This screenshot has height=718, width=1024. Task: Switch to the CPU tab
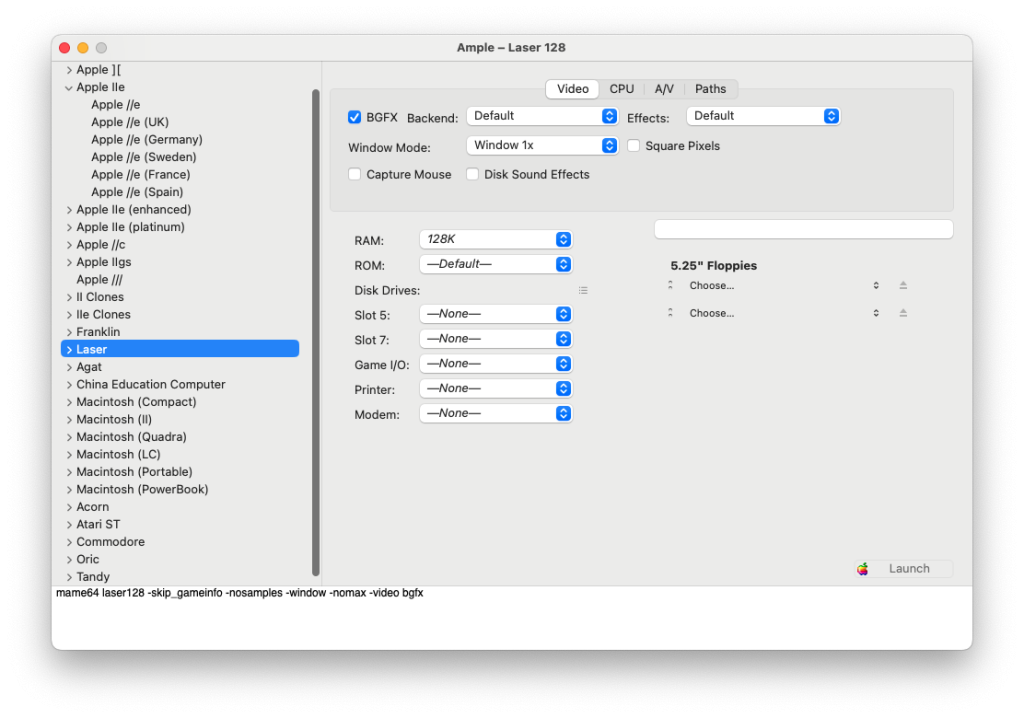click(x=621, y=88)
